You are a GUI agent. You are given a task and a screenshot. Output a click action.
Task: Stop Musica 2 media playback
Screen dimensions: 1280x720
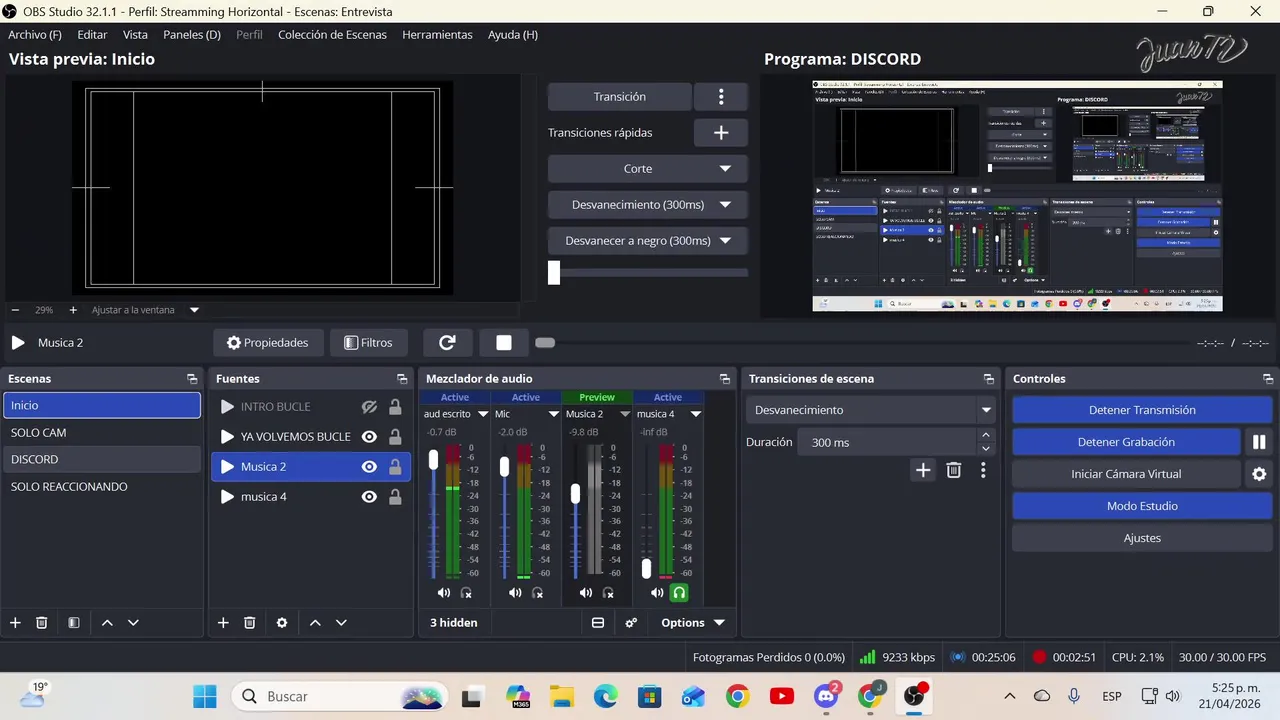[504, 343]
